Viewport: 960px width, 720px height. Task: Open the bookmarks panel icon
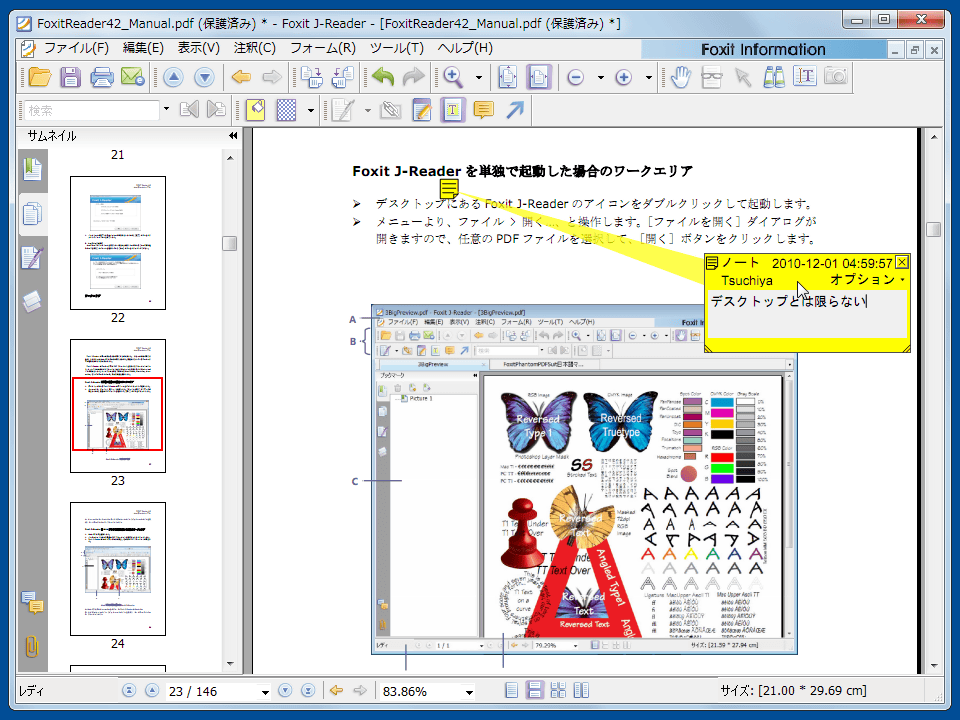coord(32,170)
